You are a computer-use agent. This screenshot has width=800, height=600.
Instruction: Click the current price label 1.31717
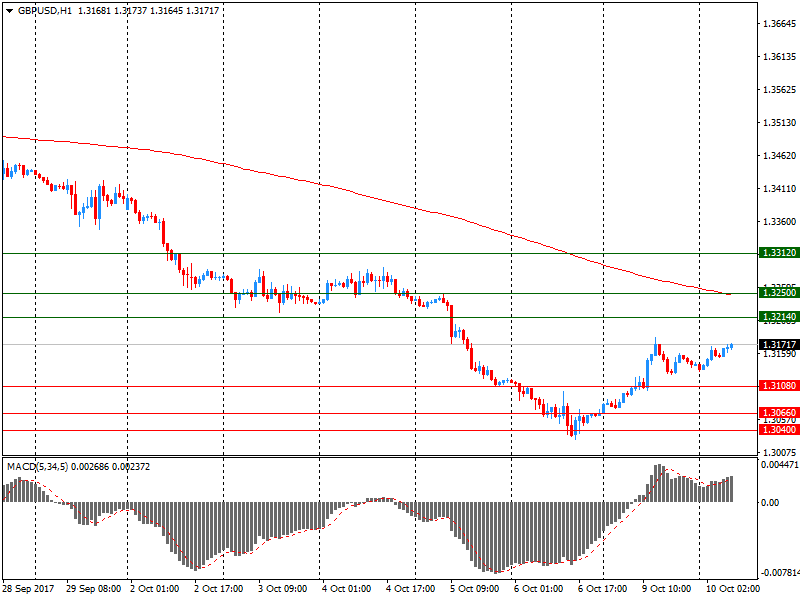(x=779, y=345)
